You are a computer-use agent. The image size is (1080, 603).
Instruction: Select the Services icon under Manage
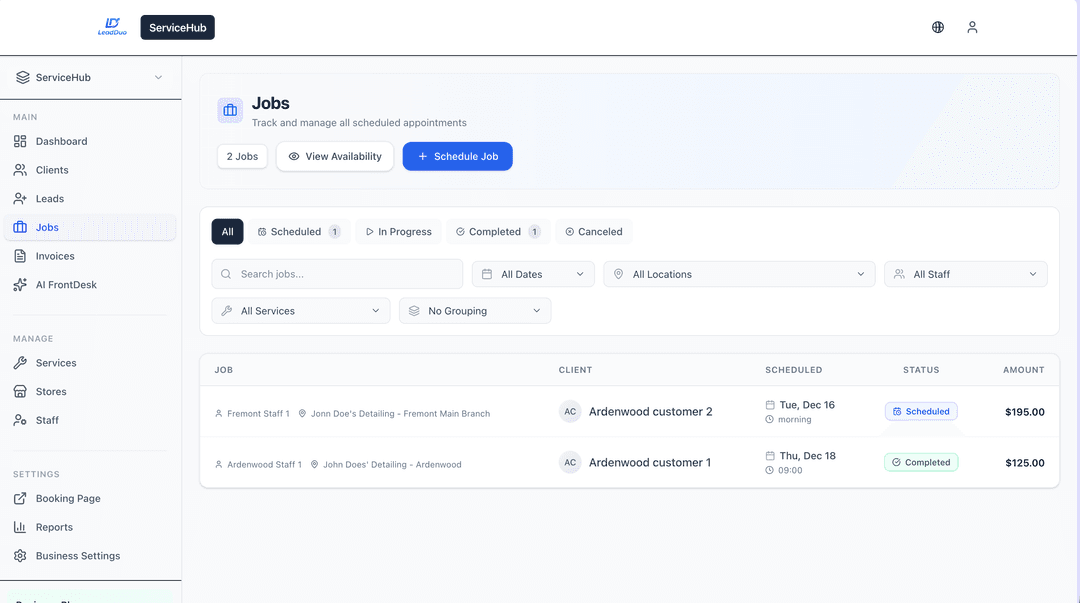(22, 362)
